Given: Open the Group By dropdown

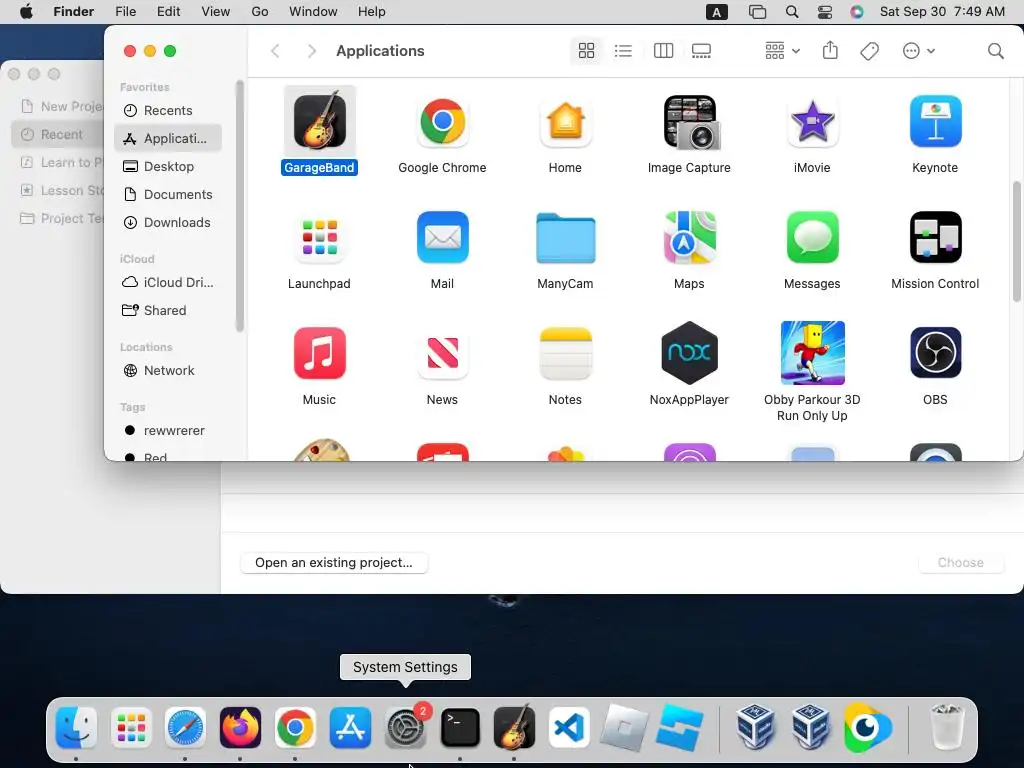Looking at the screenshot, I should click(x=782, y=51).
